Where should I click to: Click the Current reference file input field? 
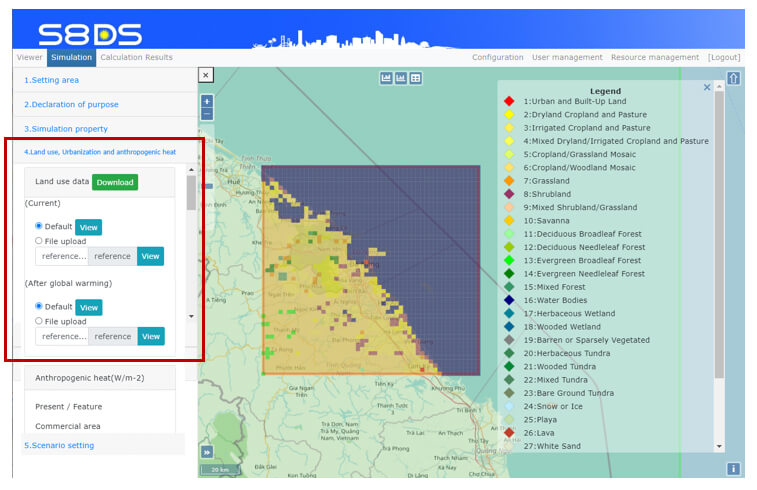(x=62, y=256)
